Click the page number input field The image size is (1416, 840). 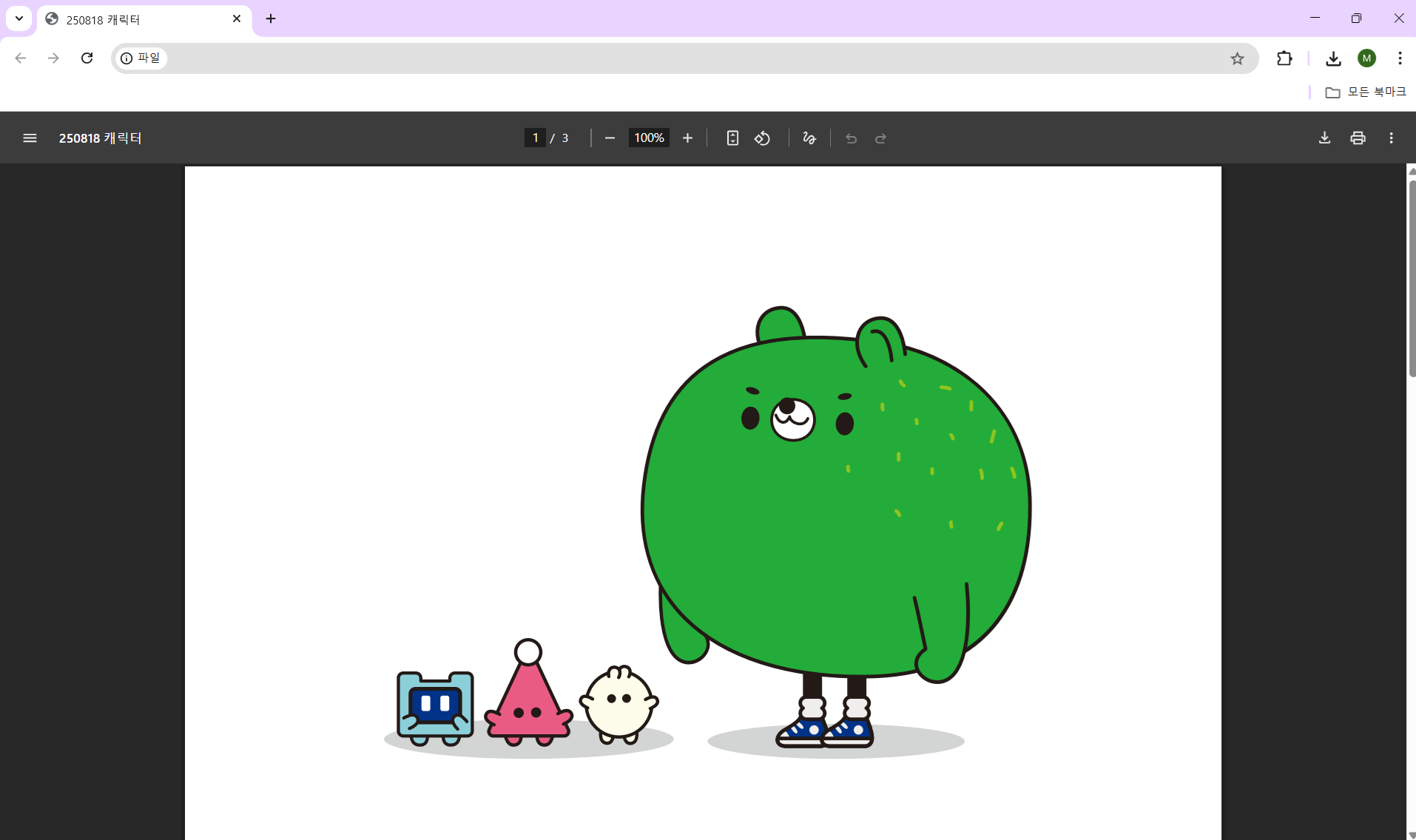point(535,138)
